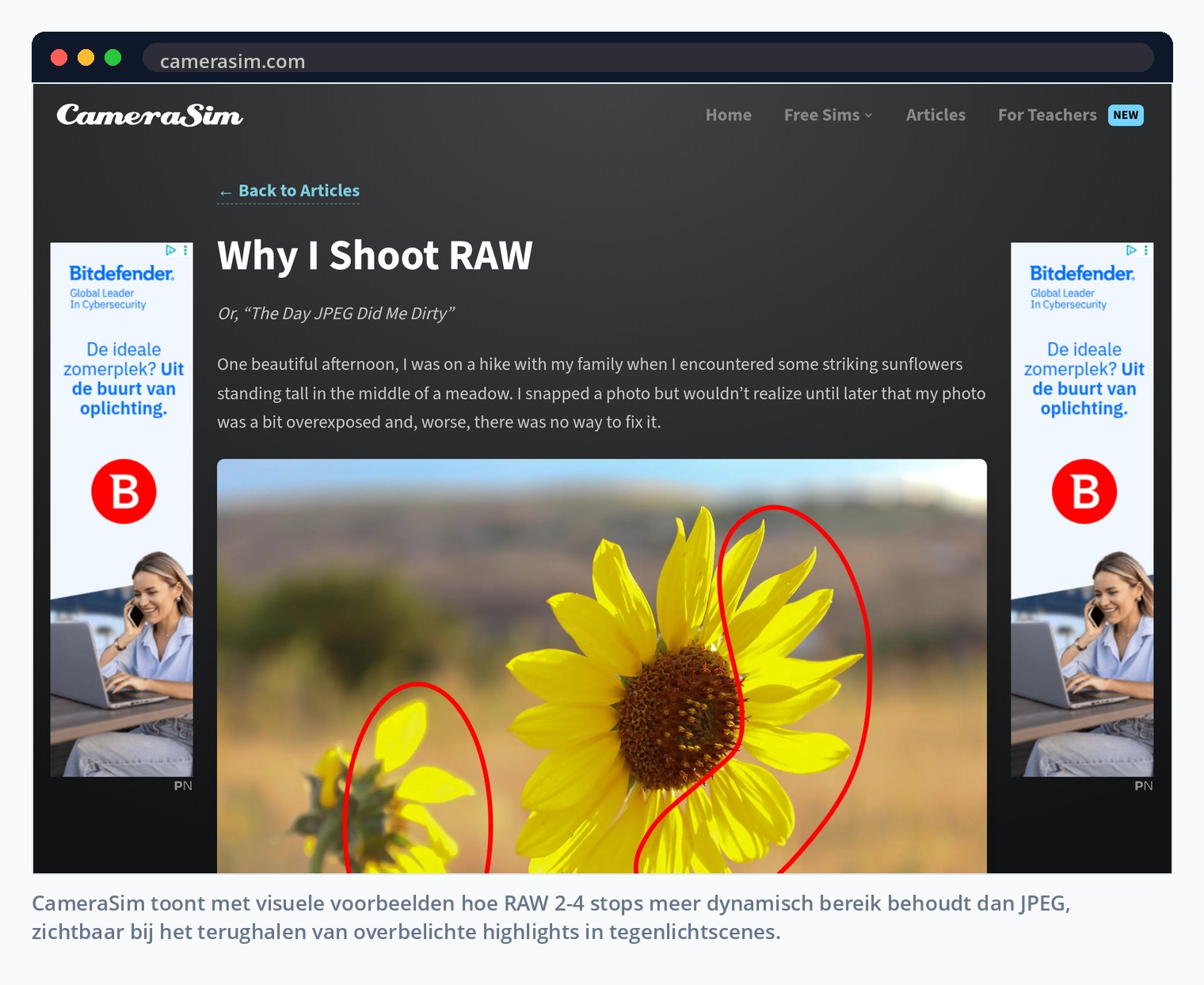
Task: Open AdChoices icon on right Bitdefender ad
Action: [x=1132, y=250]
